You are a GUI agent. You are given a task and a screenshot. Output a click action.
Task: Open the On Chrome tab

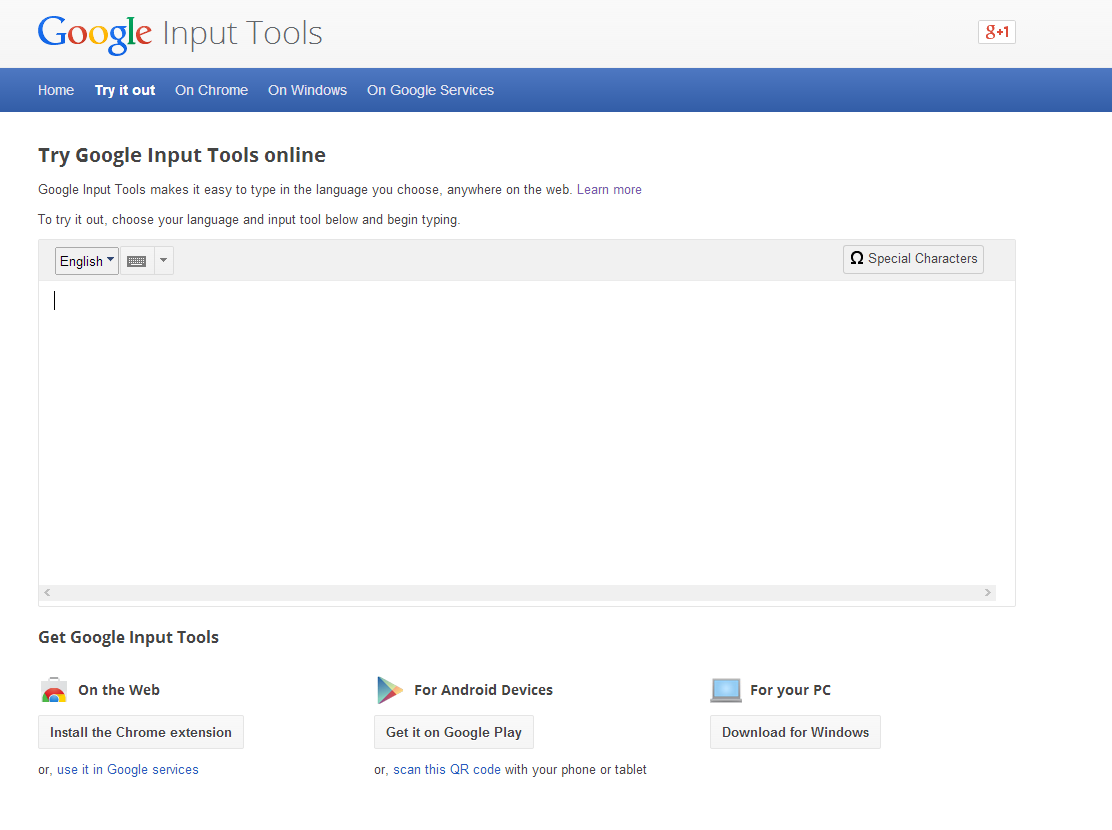point(211,90)
